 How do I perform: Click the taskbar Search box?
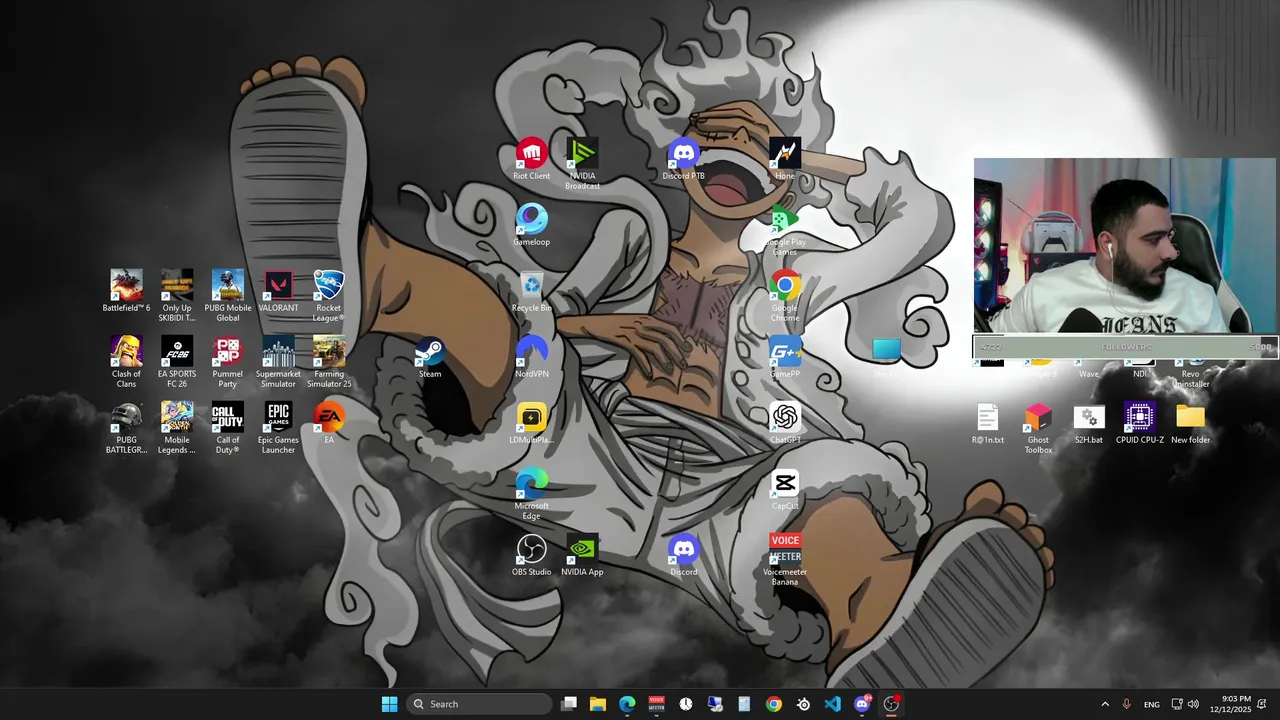click(x=480, y=704)
